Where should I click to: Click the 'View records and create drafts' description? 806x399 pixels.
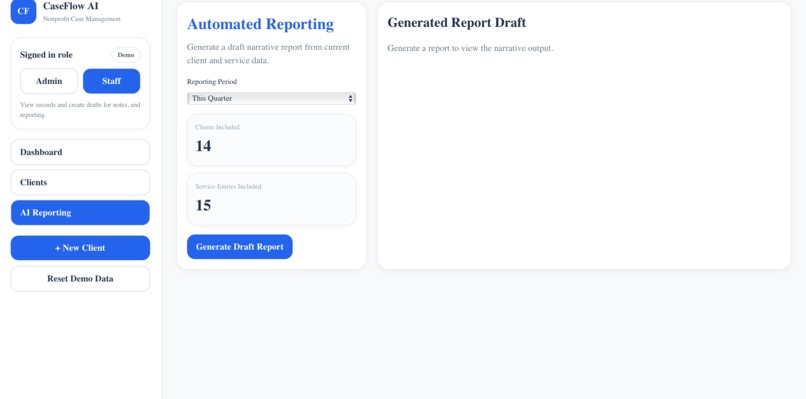pos(80,110)
